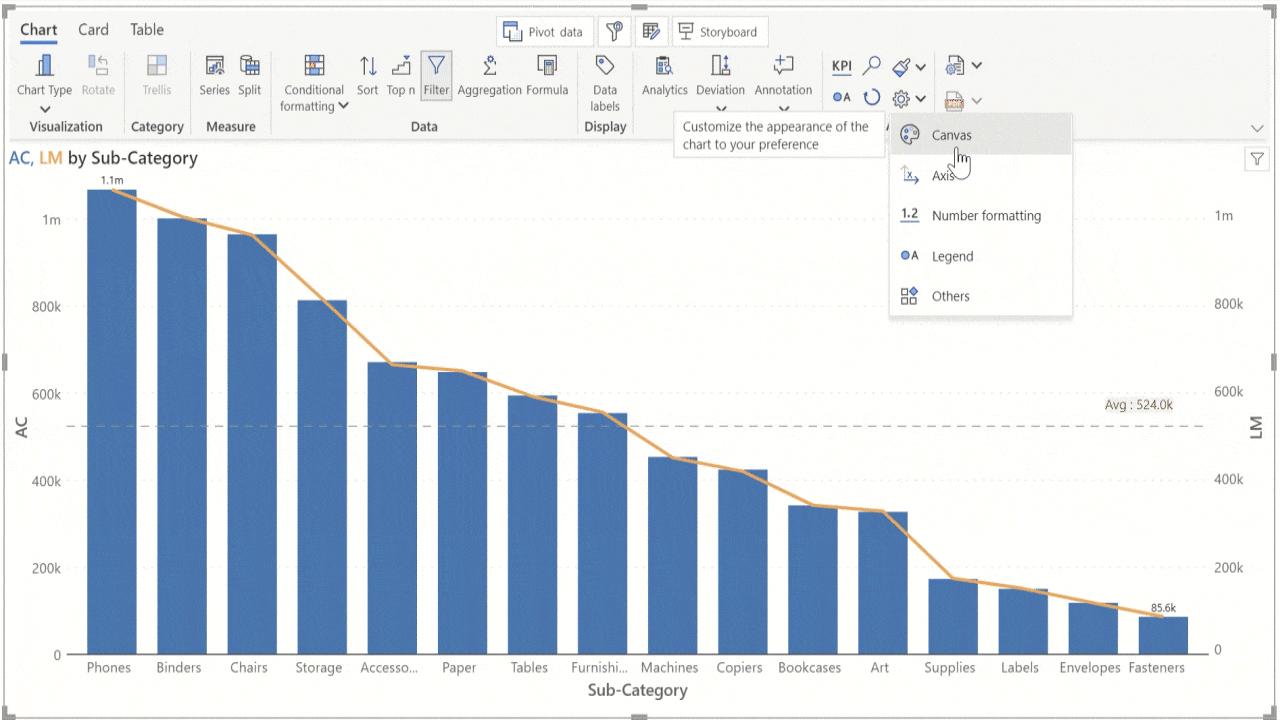
Task: Switch to the Card tab
Action: point(93,30)
